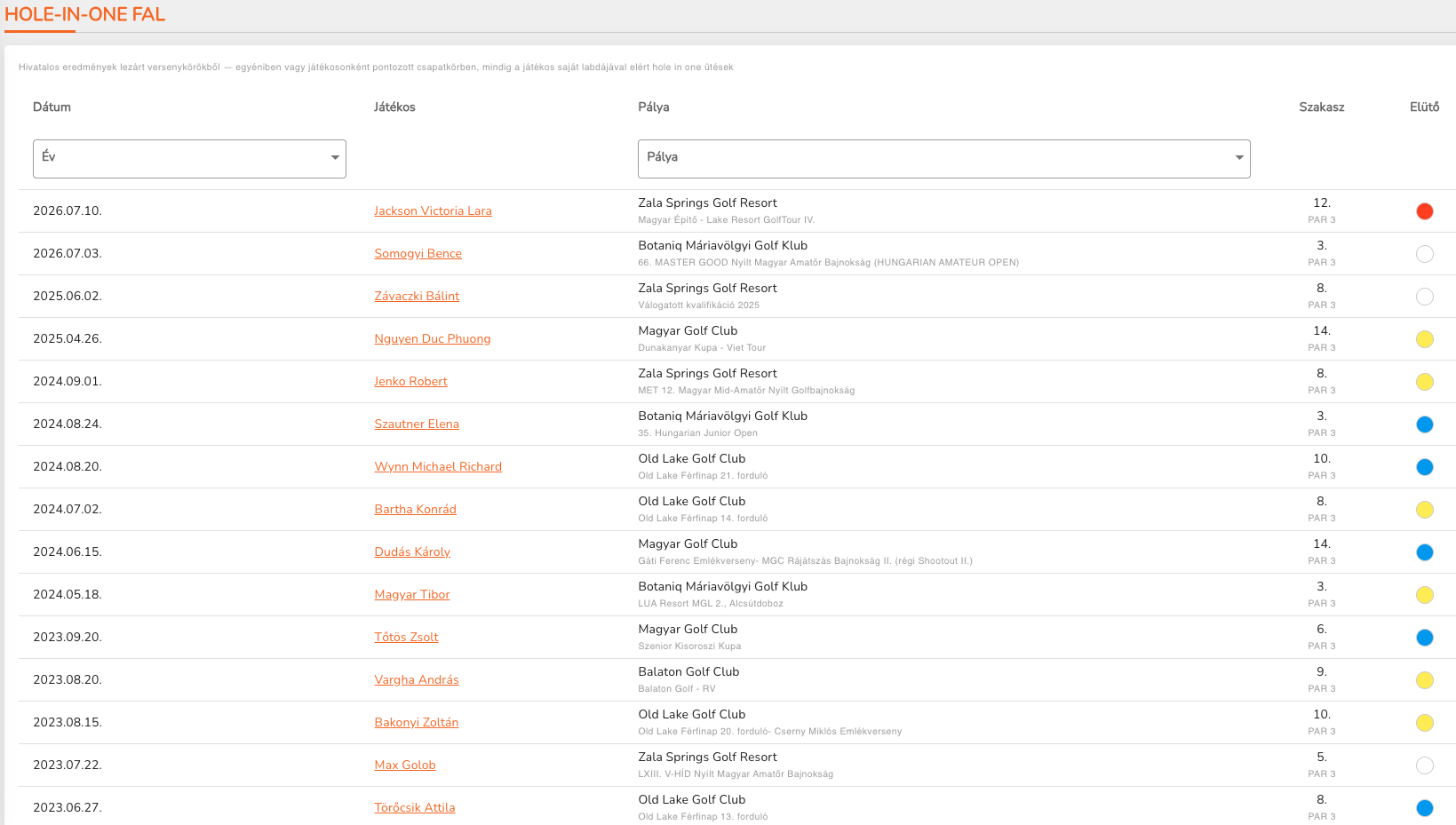Screen dimensions: 1456x825
Task: Open Tőtös Zsolt's player profile
Action: (406, 637)
